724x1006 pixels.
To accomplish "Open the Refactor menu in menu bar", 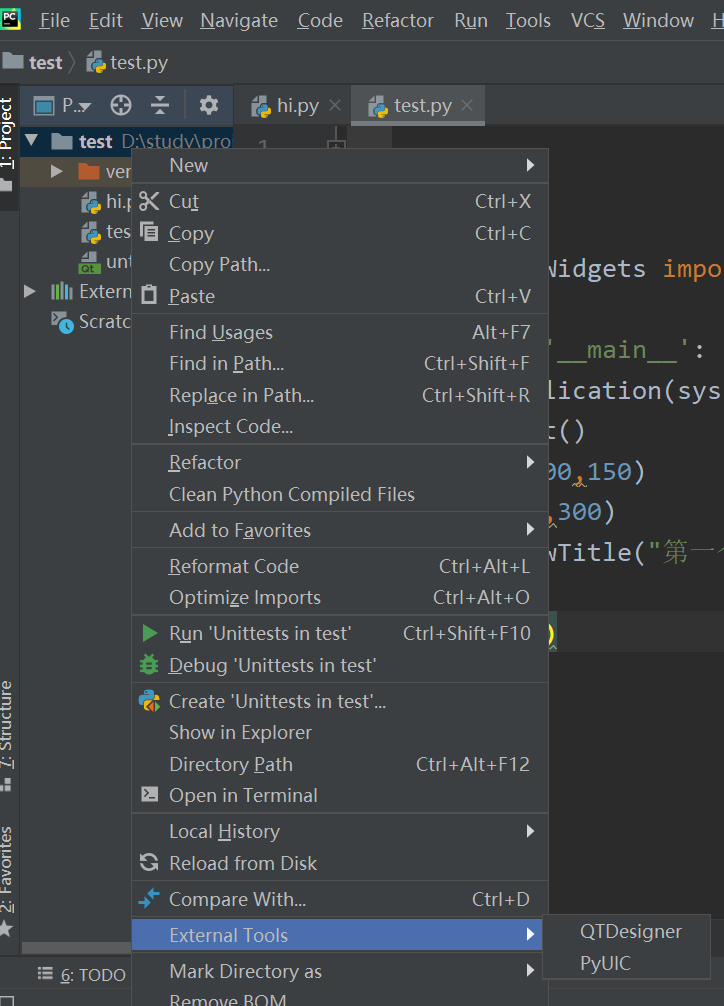I will tap(397, 20).
